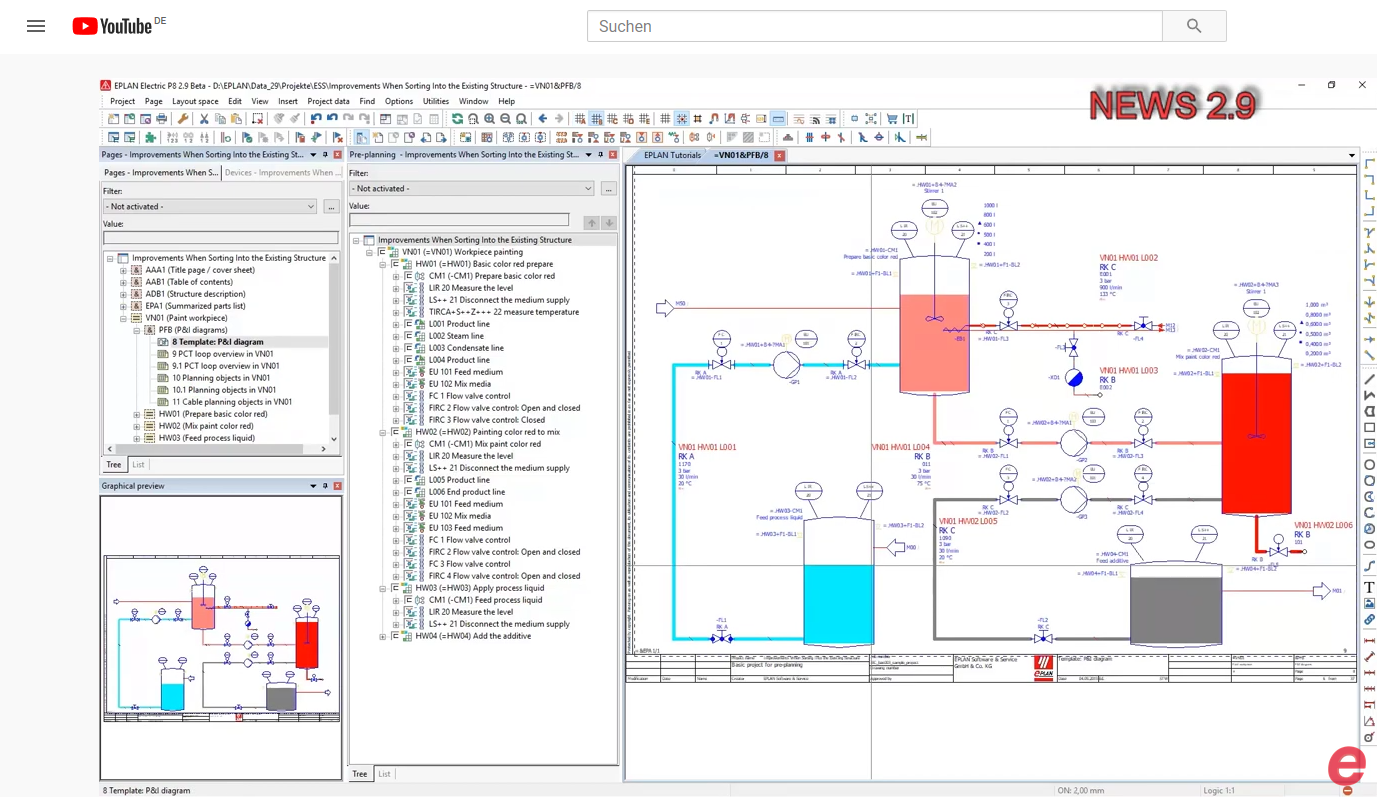Select FIRC 3 Flow valve control: Closed
The height and width of the screenshot is (797, 1377).
coord(487,420)
